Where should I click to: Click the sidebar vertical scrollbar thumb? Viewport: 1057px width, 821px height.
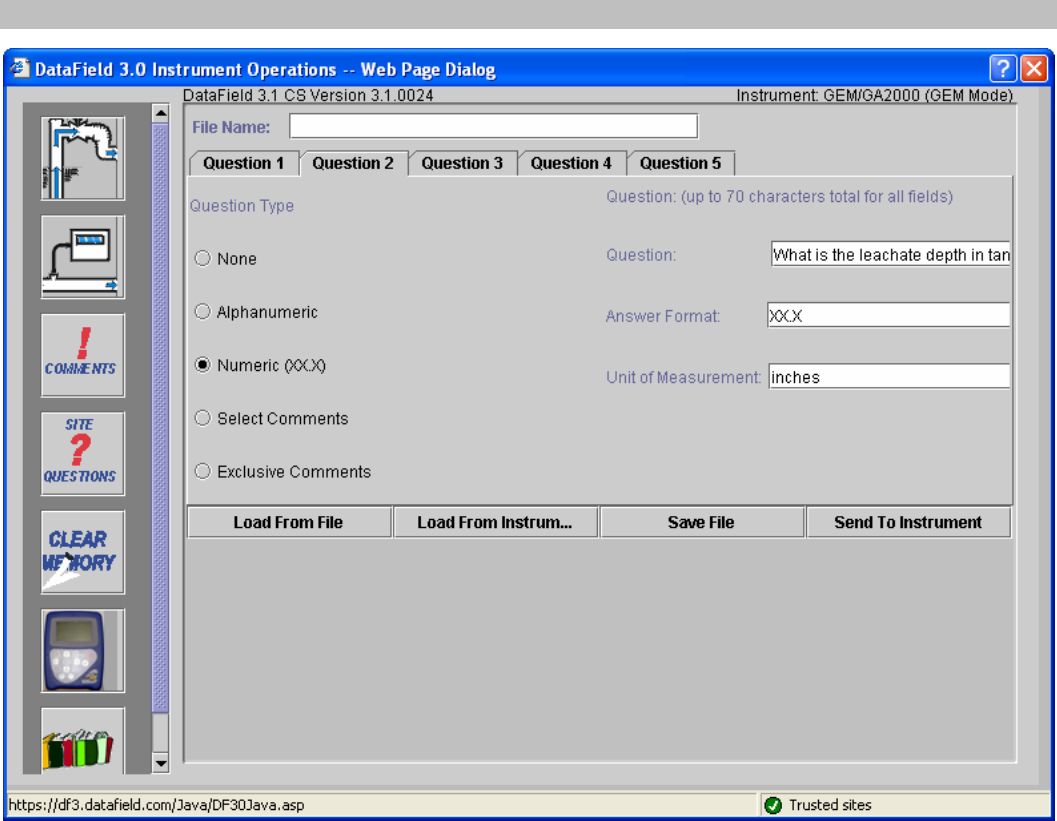click(x=160, y=418)
